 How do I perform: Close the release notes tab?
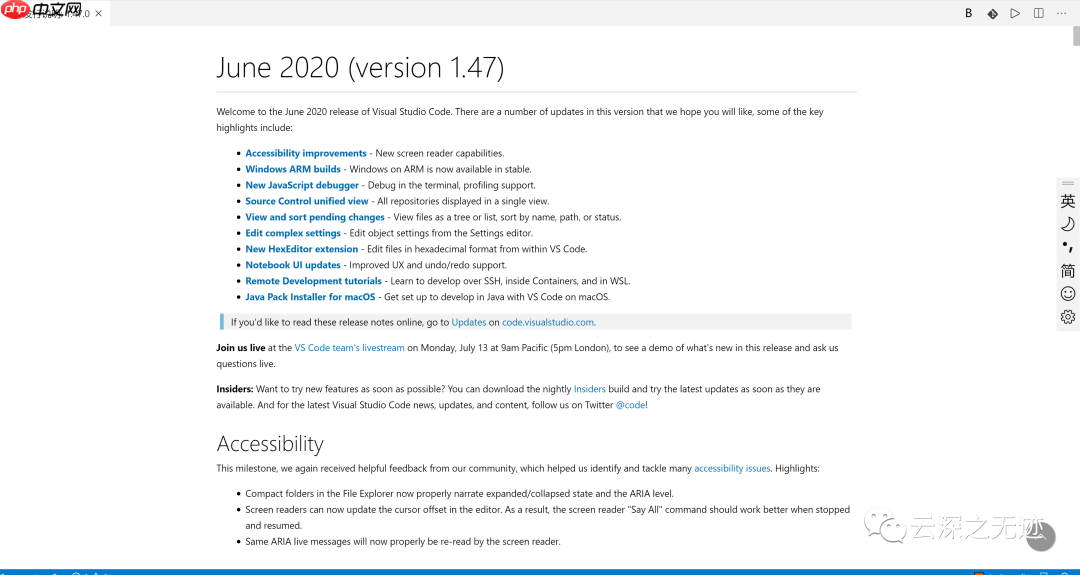coord(98,14)
